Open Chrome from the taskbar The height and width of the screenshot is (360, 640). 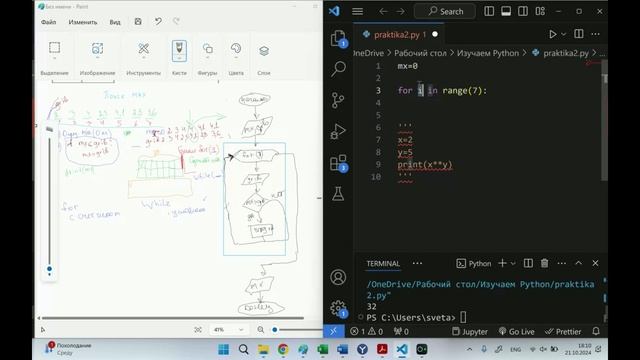tap(283, 349)
